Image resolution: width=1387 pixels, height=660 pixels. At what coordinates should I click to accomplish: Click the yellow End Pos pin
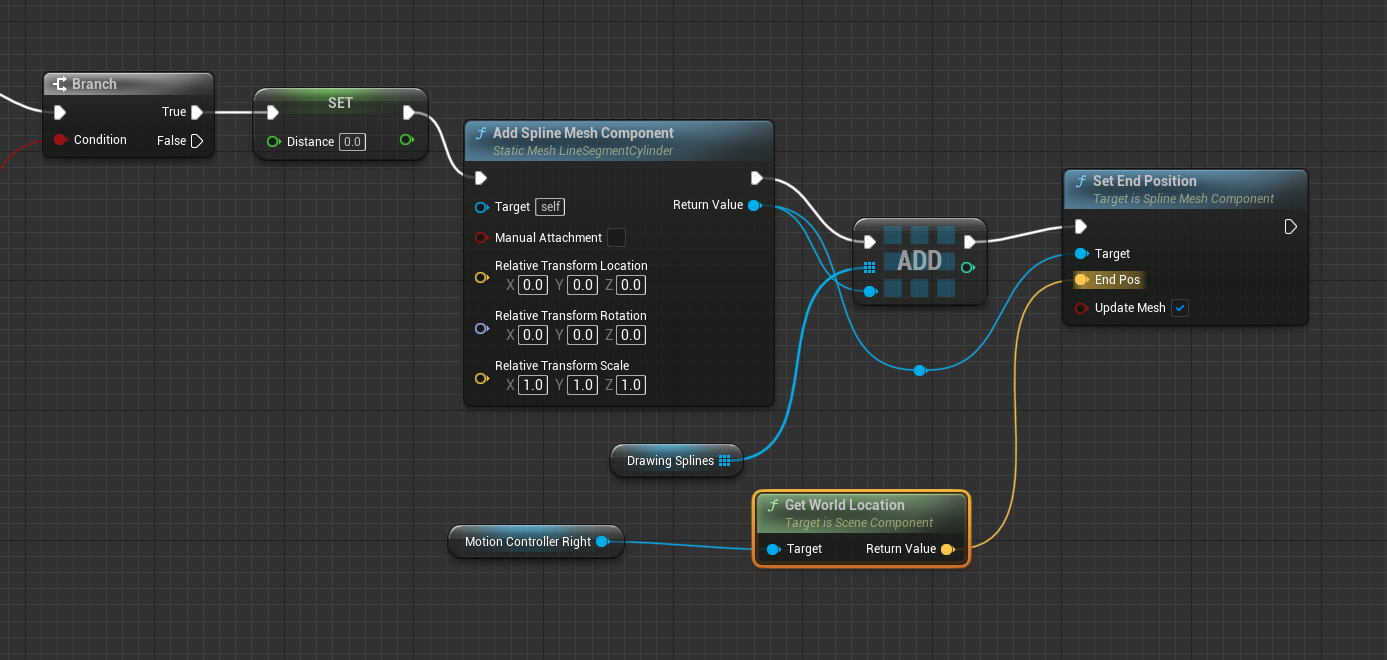(1081, 280)
